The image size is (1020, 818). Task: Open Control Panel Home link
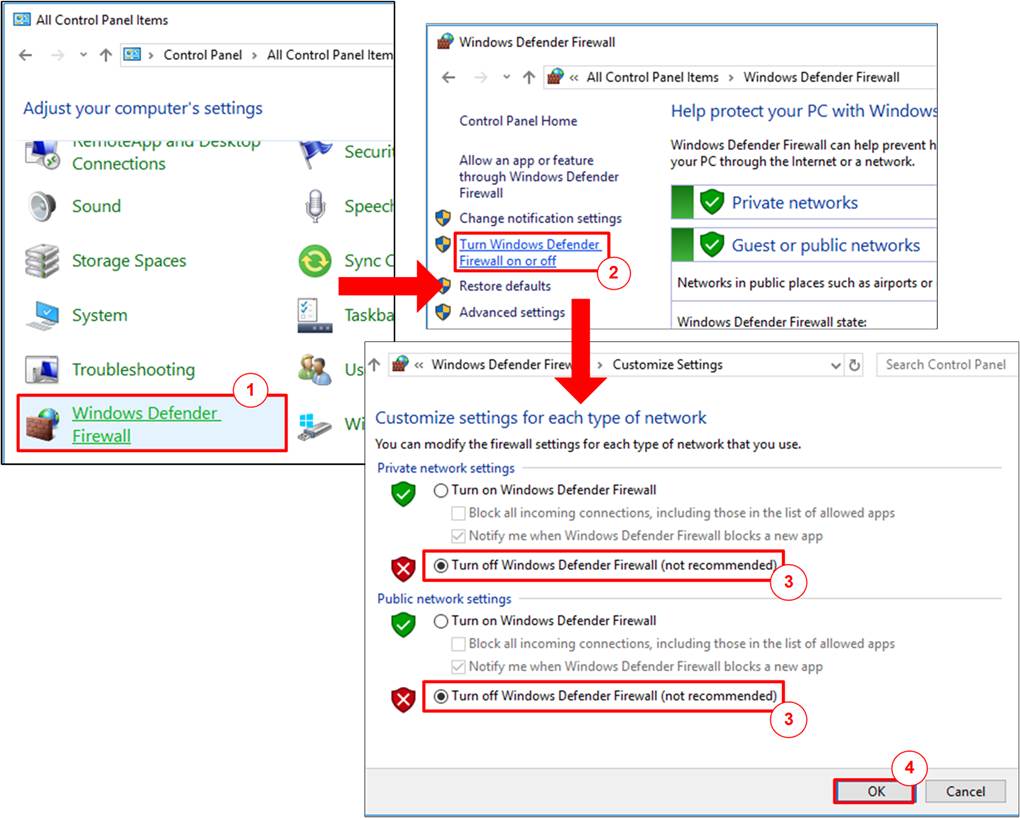(518, 121)
